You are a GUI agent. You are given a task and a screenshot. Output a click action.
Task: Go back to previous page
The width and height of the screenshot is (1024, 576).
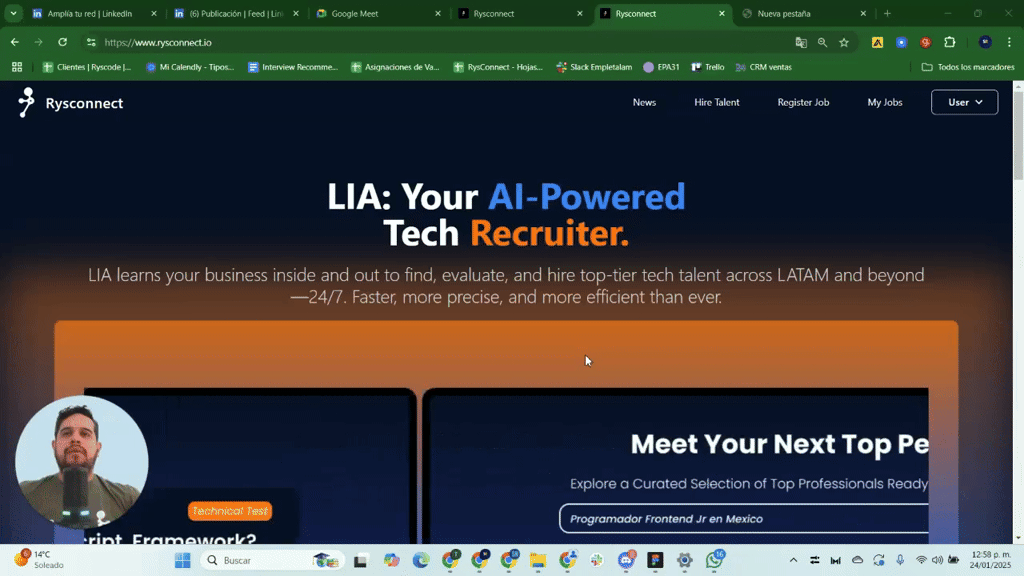[14, 42]
